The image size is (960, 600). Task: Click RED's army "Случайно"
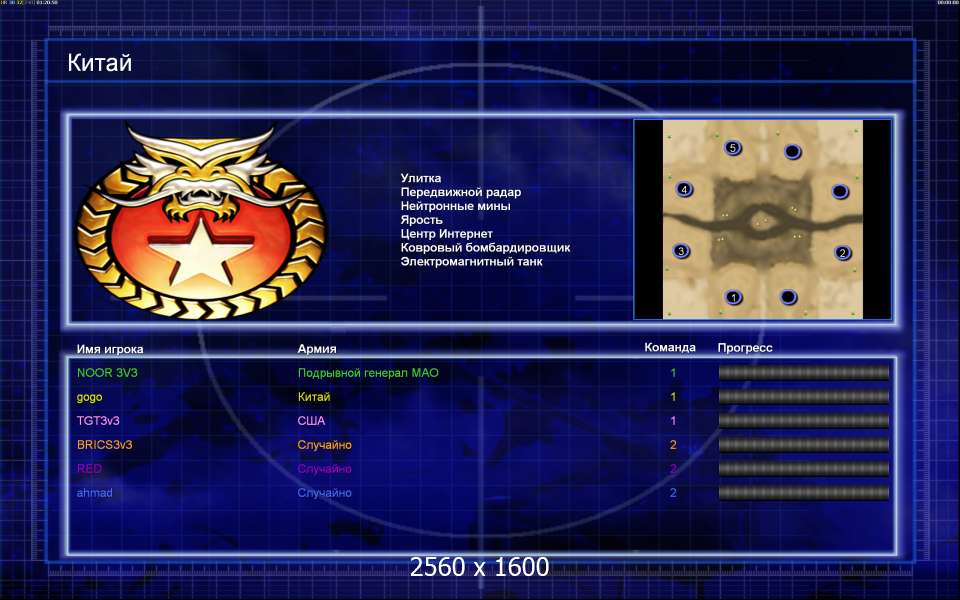pos(324,469)
